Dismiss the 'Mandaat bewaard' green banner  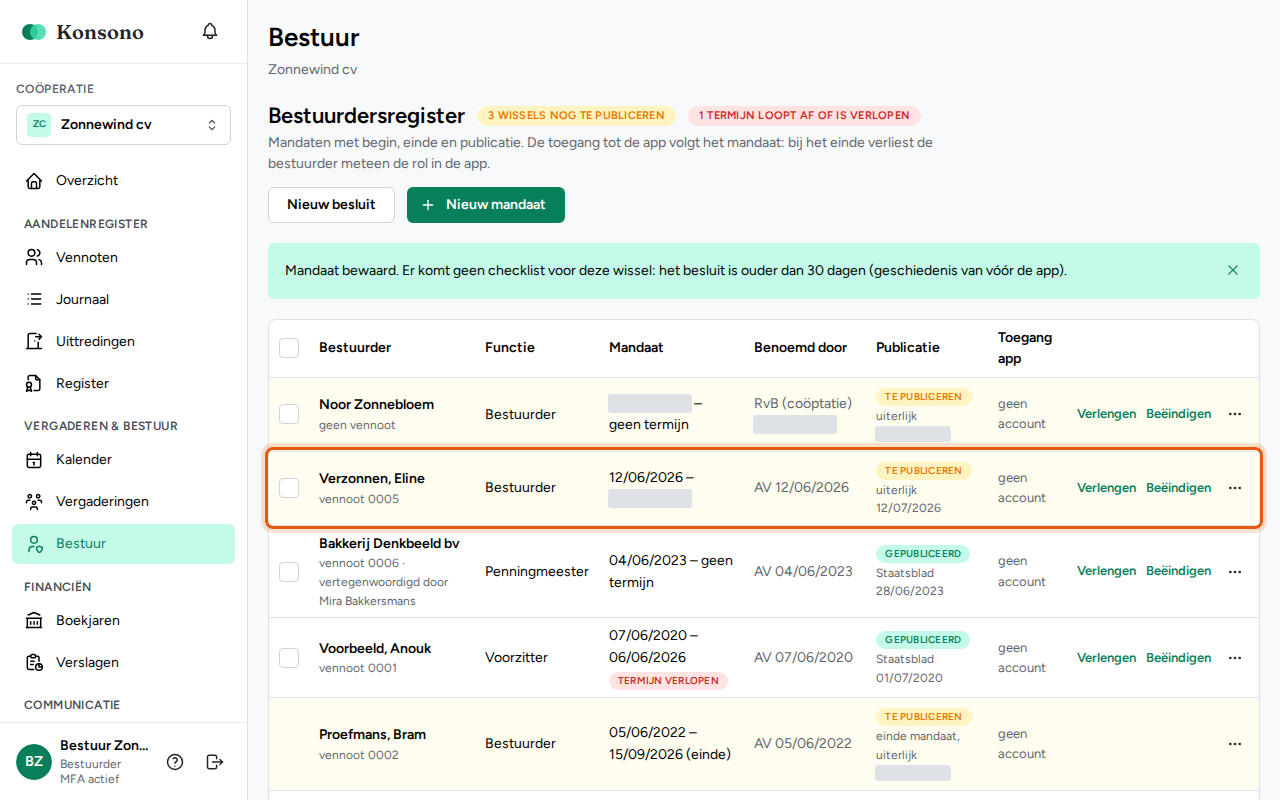(1233, 270)
